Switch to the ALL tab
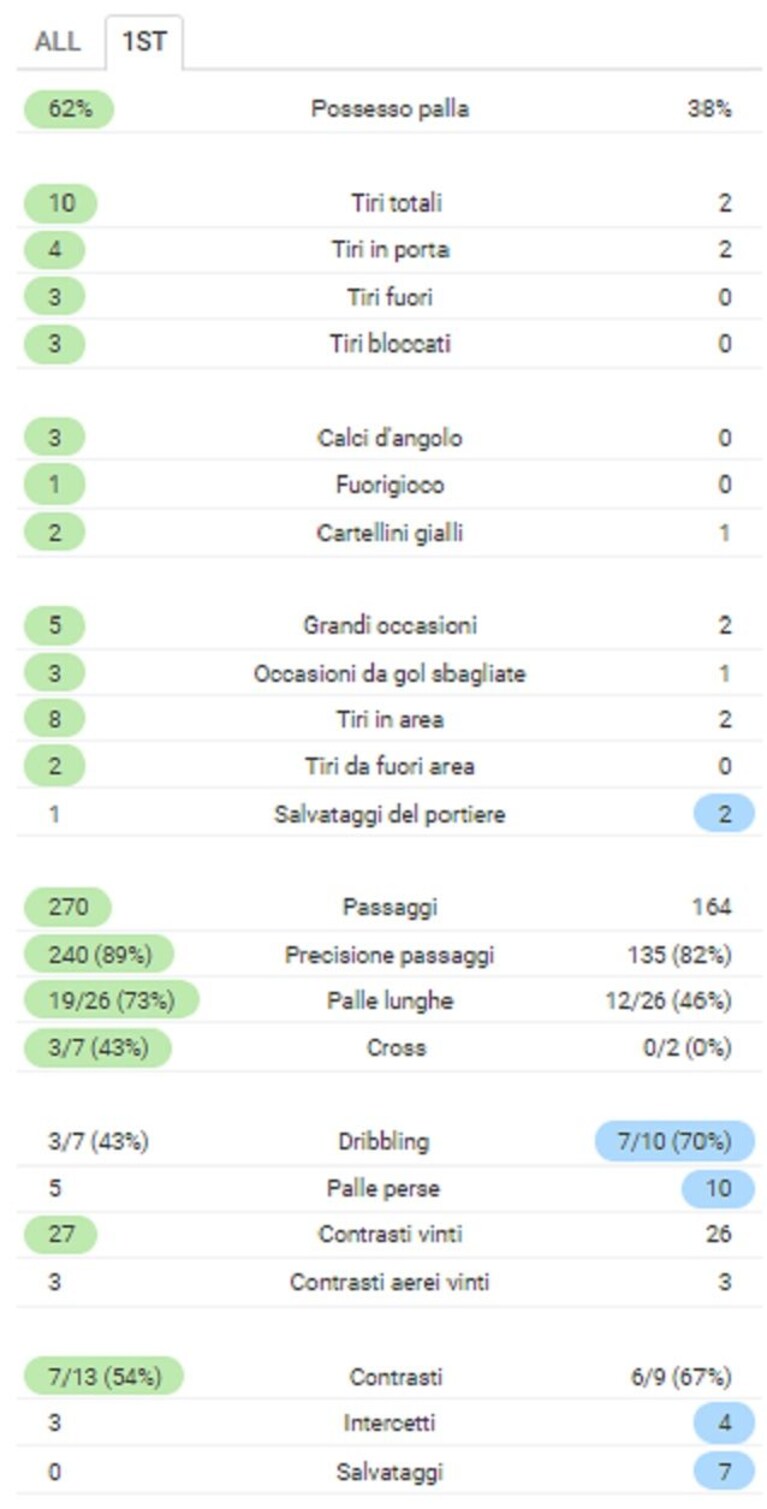 coord(58,43)
